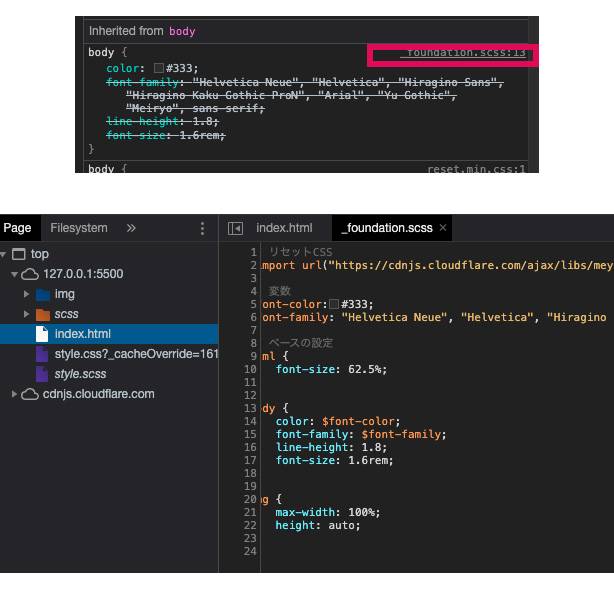Viewport: 614px width, 600px height.
Task: Select index.html in the file tree
Action: point(109,334)
